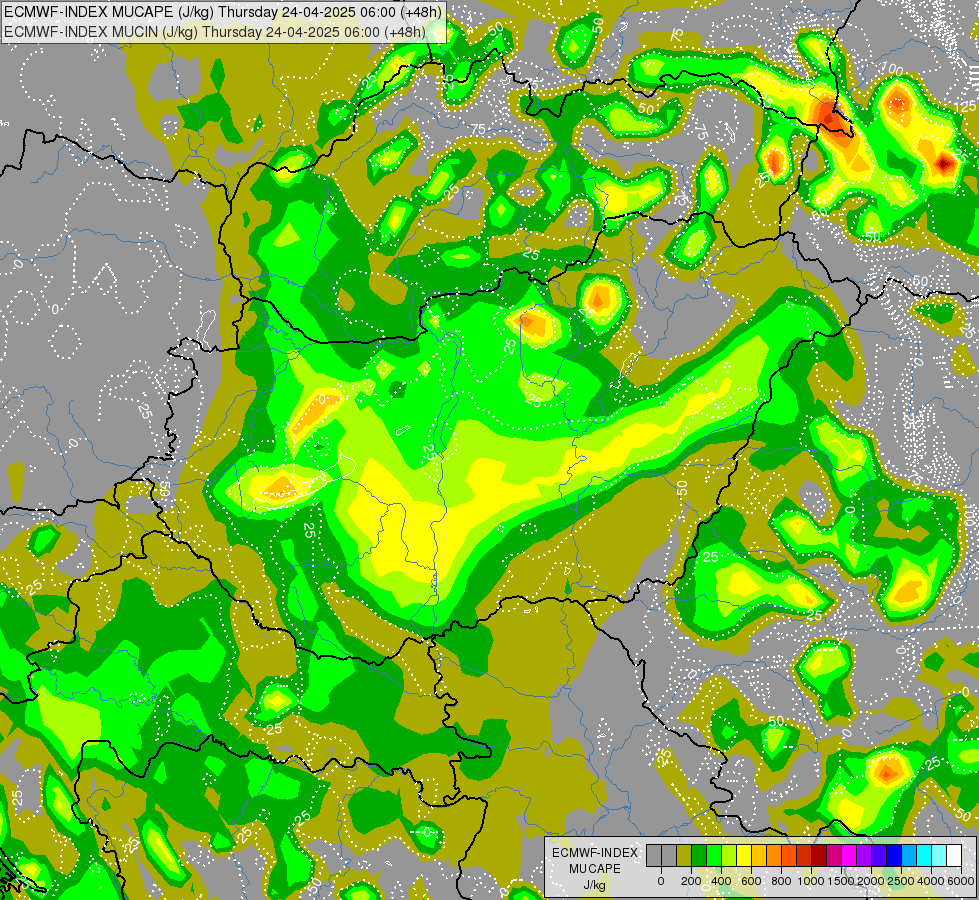Image resolution: width=979 pixels, height=900 pixels.
Task: Click legend tick value 600
Action: (x=751, y=881)
